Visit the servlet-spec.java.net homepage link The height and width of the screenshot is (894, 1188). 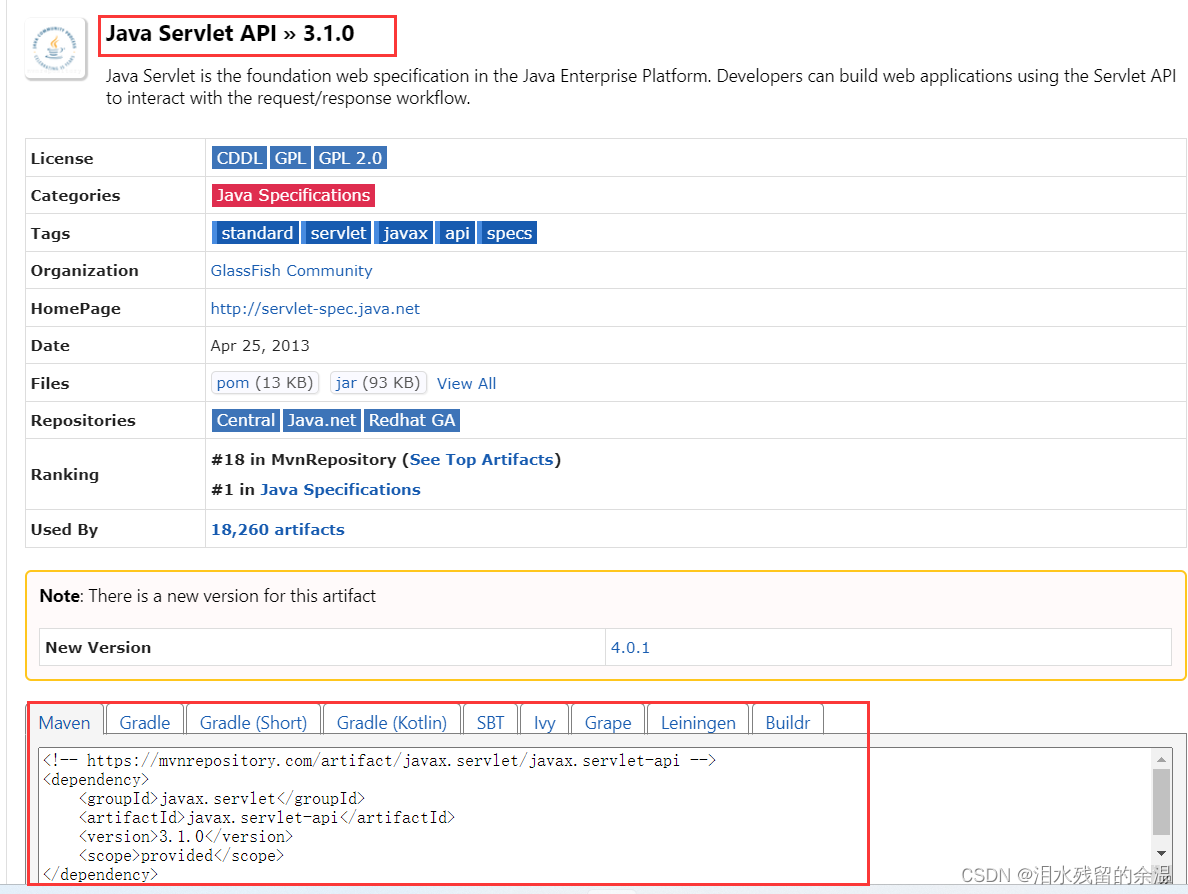(x=315, y=308)
